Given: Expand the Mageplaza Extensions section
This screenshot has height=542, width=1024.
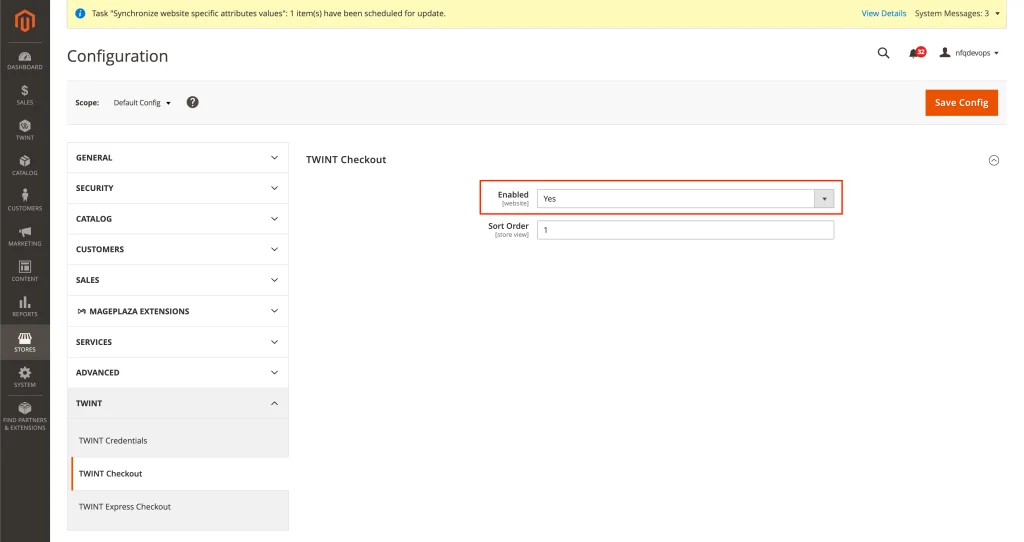Looking at the screenshot, I should click(x=178, y=311).
